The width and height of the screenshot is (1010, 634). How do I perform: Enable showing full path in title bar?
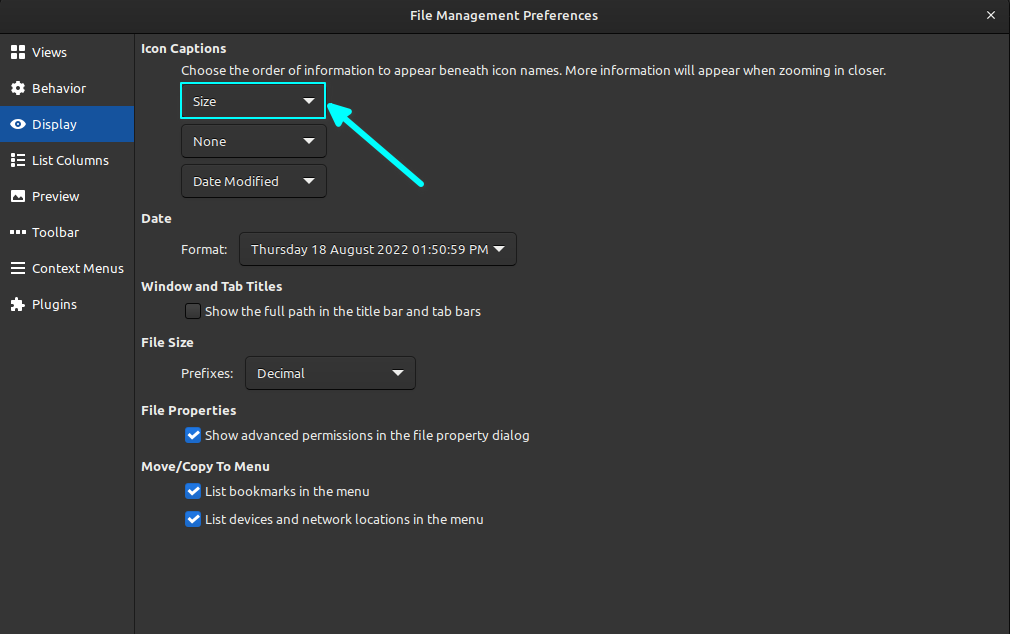click(x=192, y=311)
